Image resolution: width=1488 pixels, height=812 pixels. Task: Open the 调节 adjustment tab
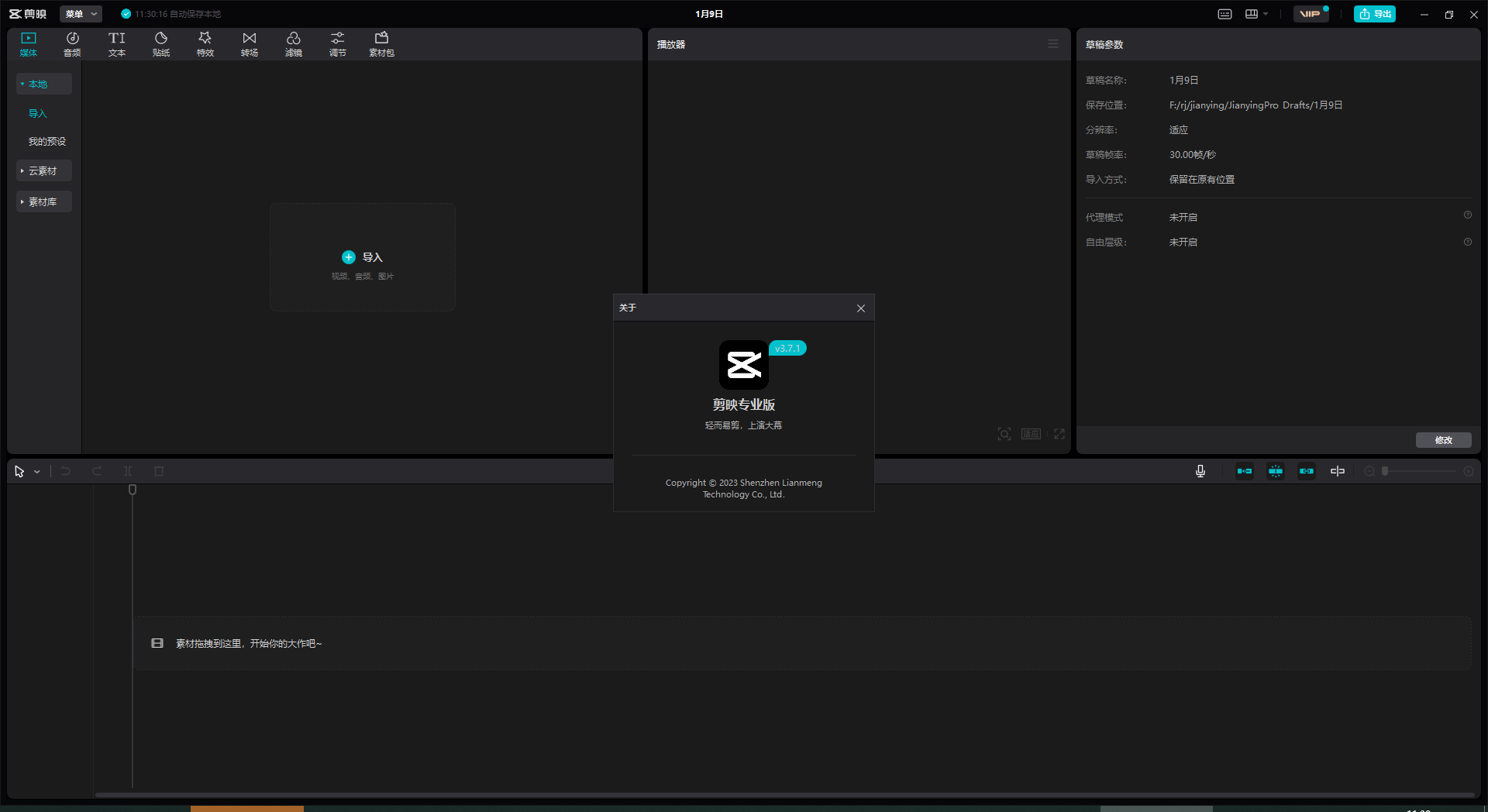point(338,44)
